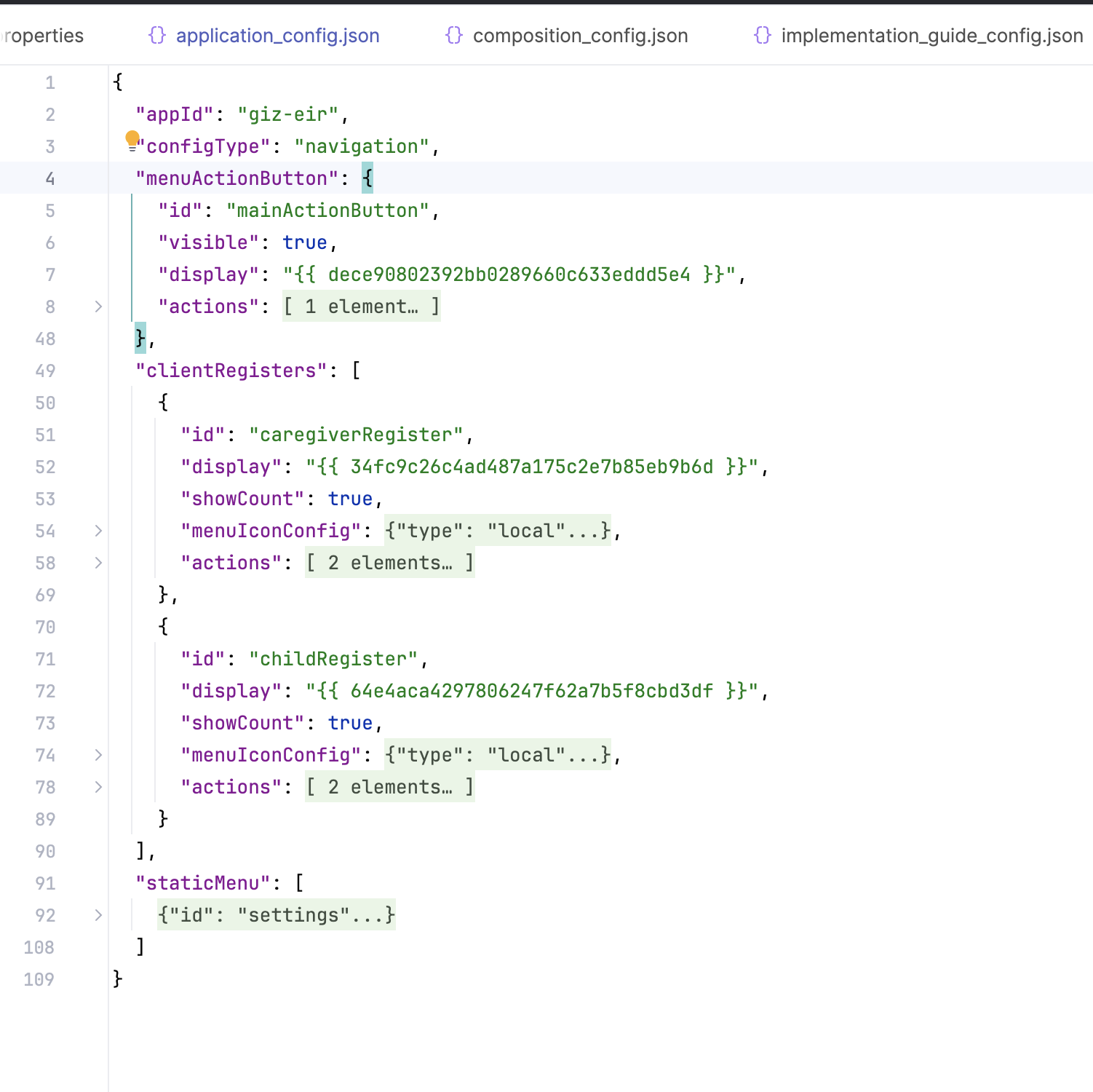Click the "actions" key on line 58
Screen dimensions: 1093x1092
231,563
